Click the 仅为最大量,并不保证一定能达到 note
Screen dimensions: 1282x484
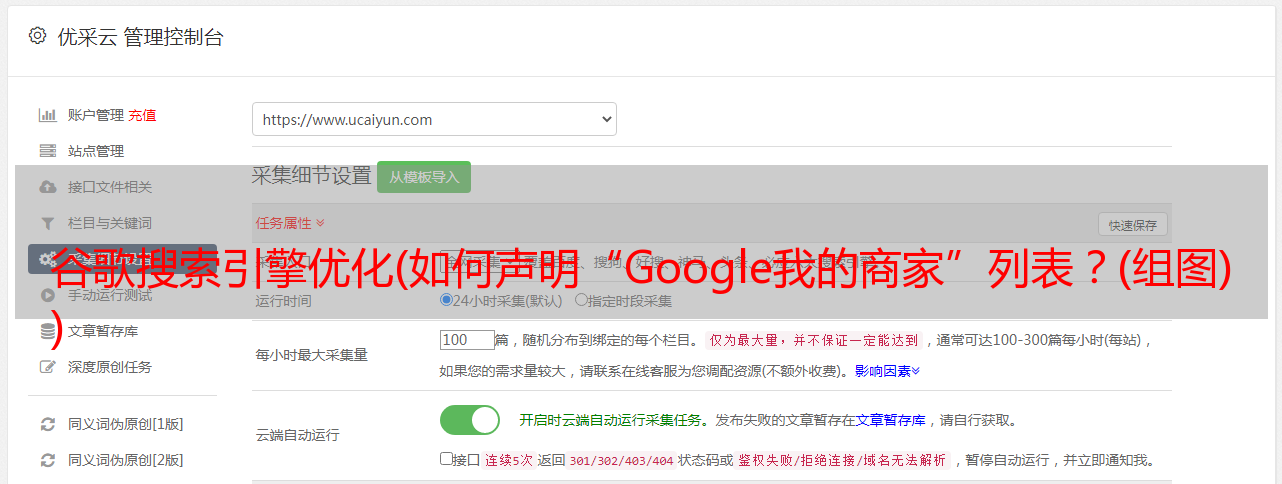tap(815, 340)
